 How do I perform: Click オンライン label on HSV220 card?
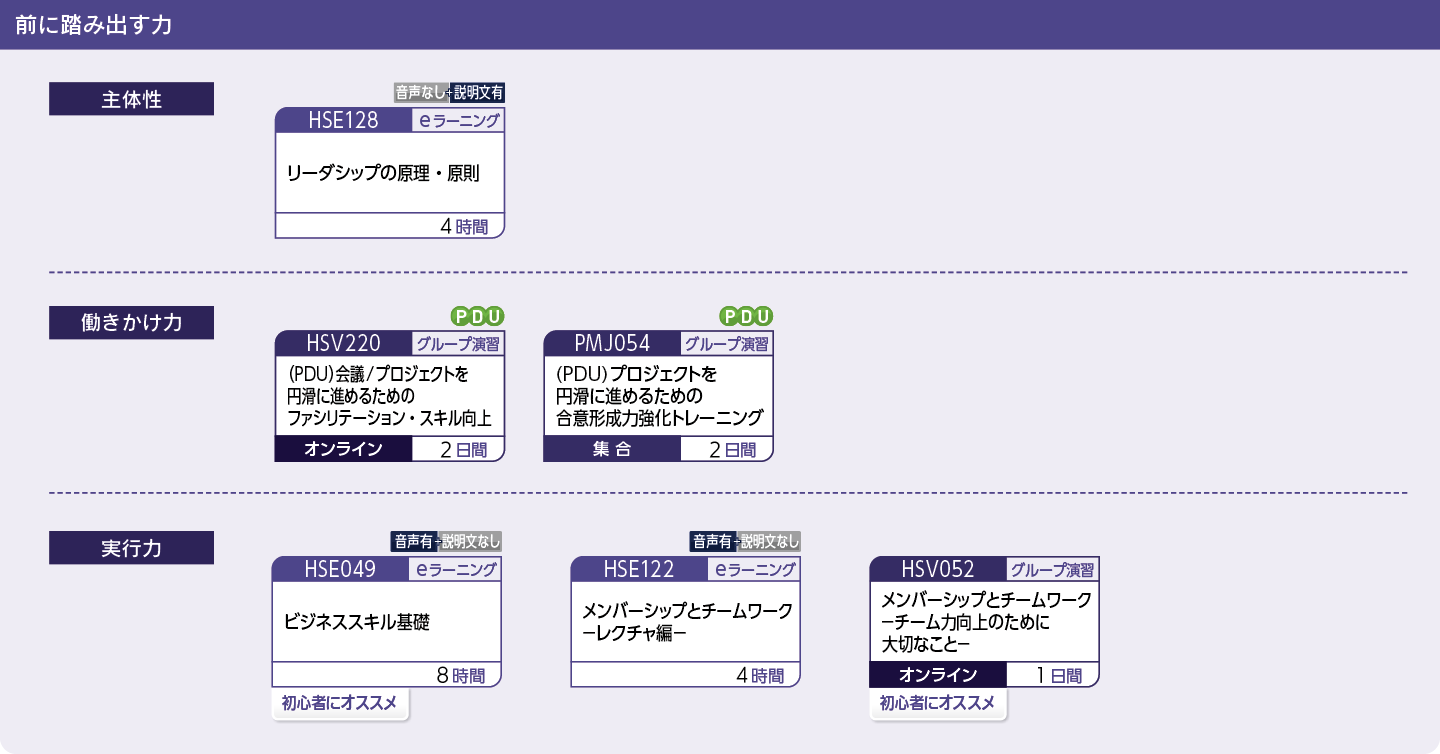(343, 449)
